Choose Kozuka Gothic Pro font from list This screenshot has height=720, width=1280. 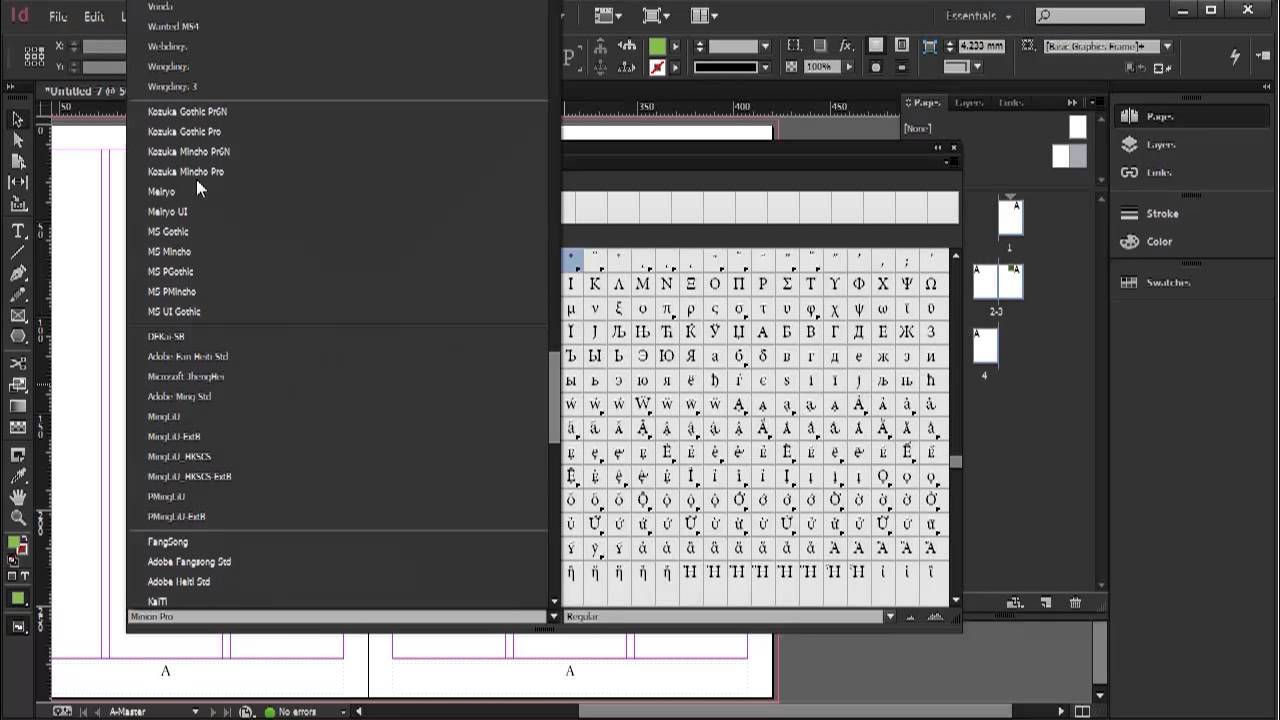[184, 132]
